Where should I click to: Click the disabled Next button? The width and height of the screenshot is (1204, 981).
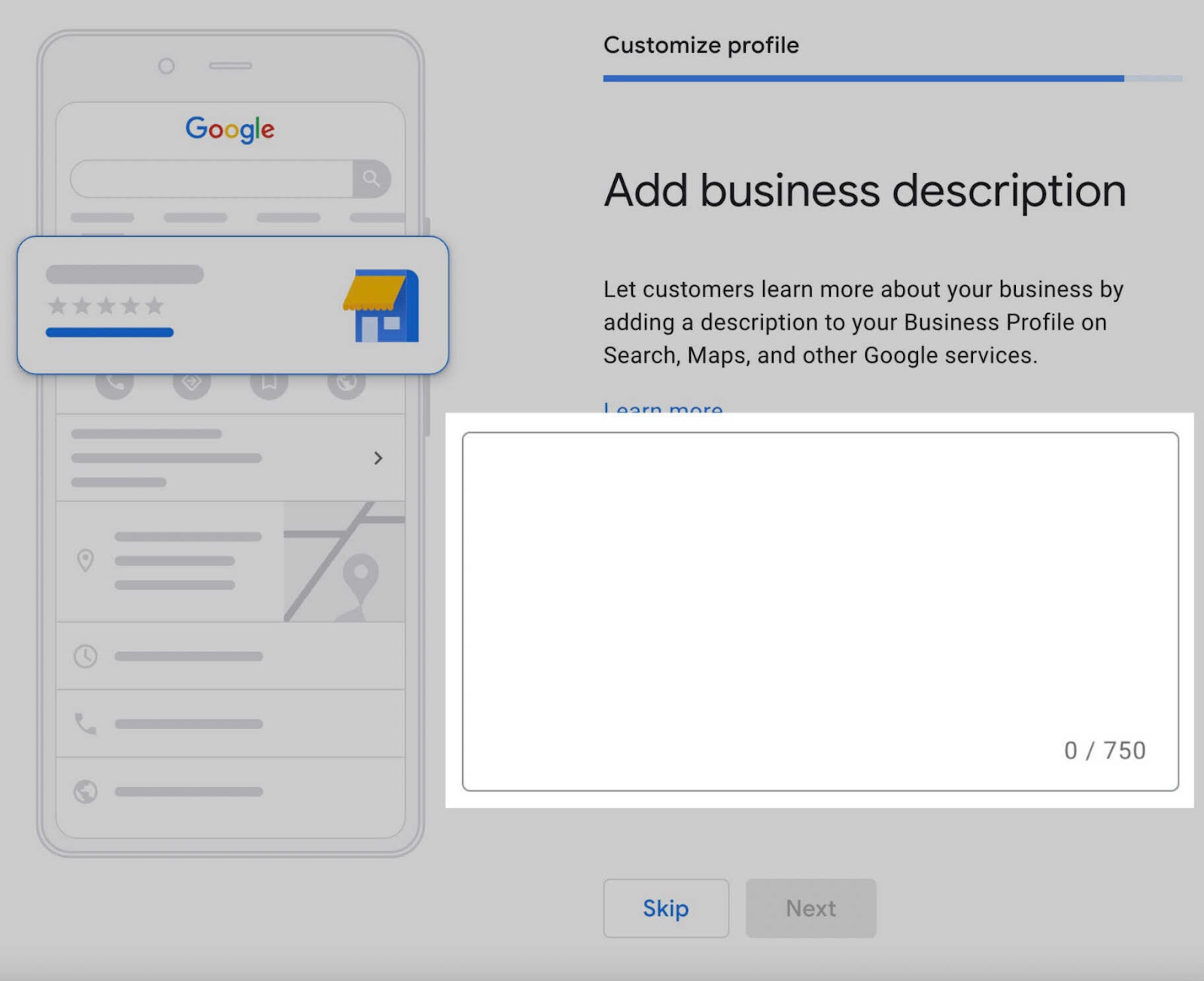pyautogui.click(x=811, y=908)
